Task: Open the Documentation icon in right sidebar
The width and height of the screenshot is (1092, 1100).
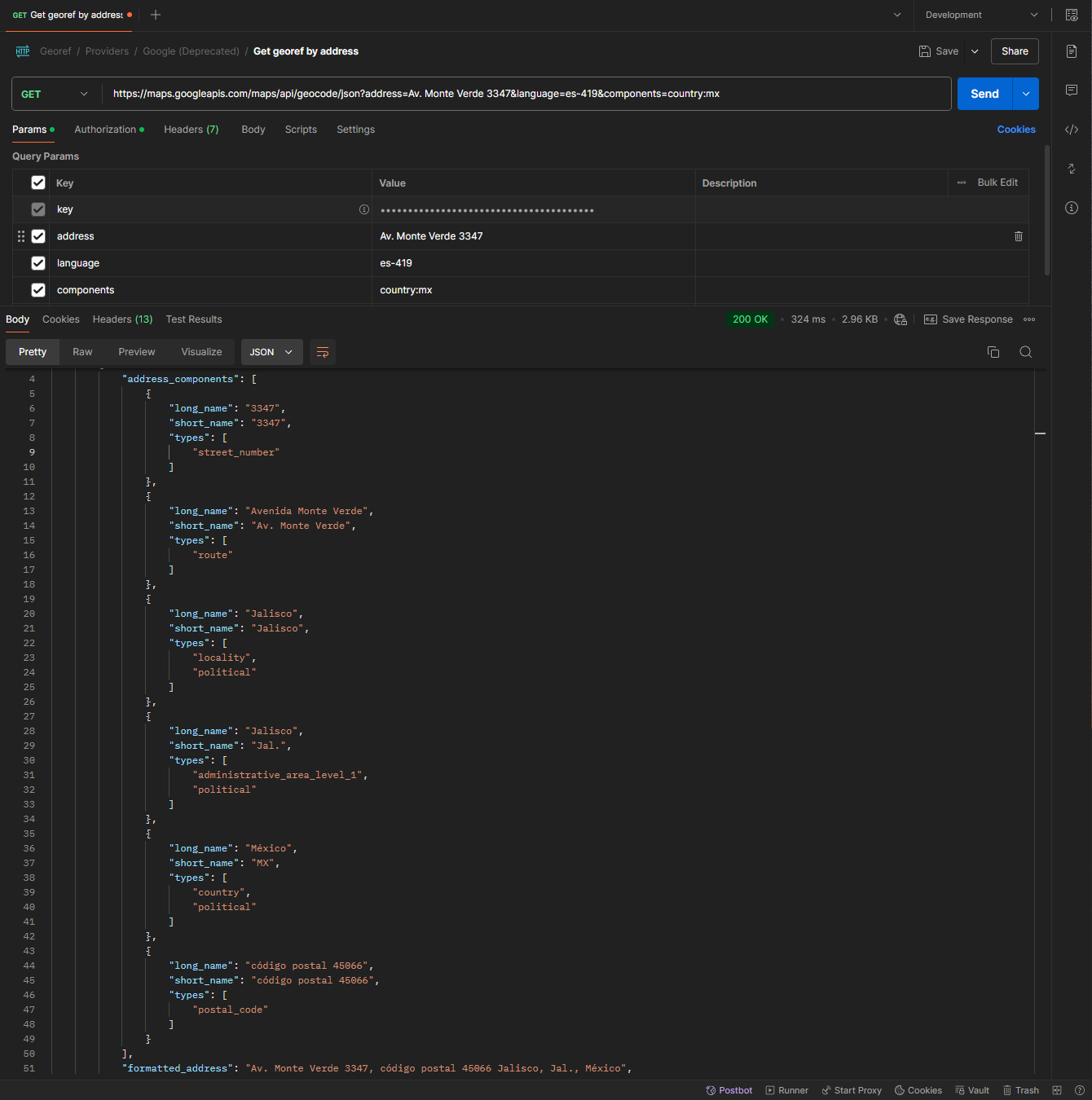Action: (1072, 51)
